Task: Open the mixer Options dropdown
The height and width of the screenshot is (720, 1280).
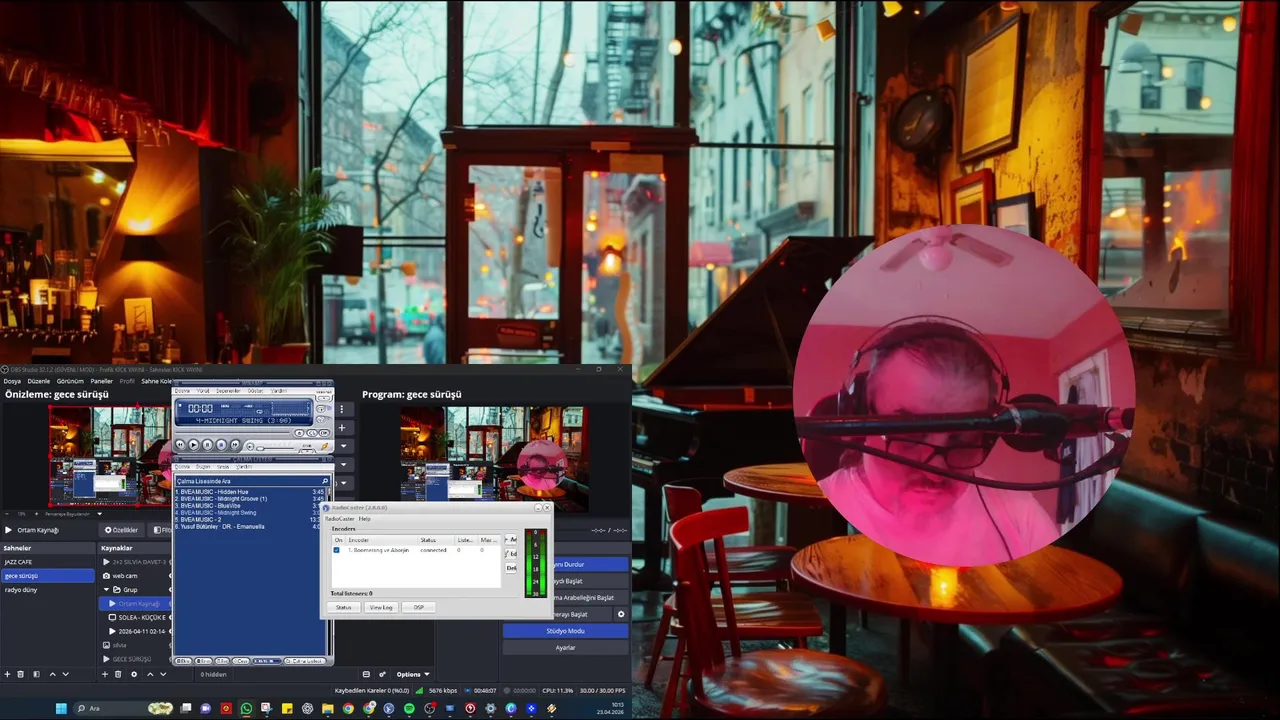Action: click(x=413, y=674)
